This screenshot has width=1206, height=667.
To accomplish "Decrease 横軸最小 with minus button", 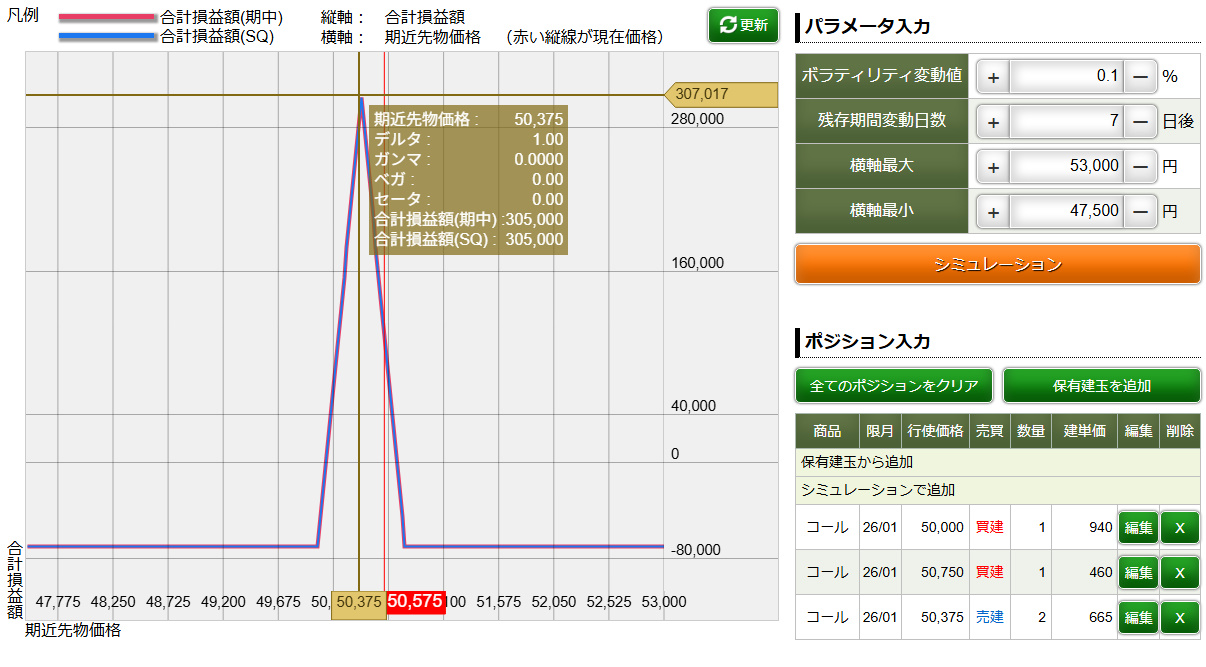I will pos(1140,212).
